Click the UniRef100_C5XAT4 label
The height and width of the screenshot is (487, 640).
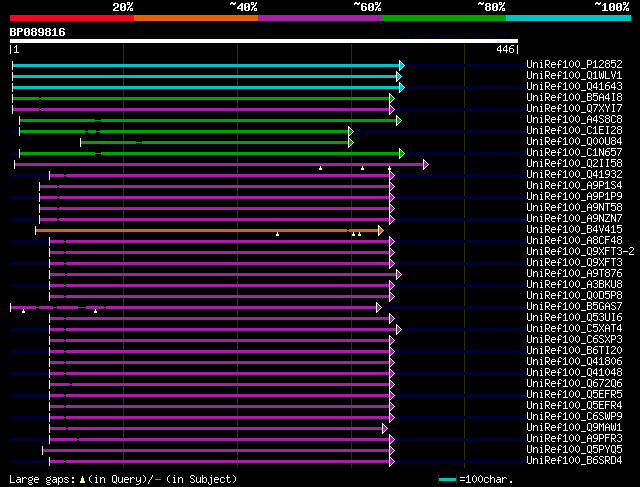574,329
